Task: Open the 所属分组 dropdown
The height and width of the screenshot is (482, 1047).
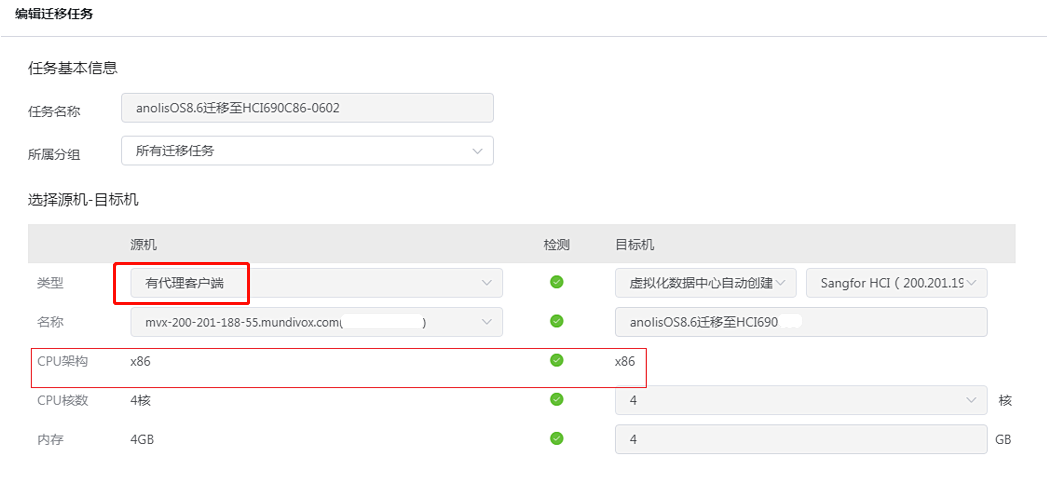Action: [x=307, y=151]
